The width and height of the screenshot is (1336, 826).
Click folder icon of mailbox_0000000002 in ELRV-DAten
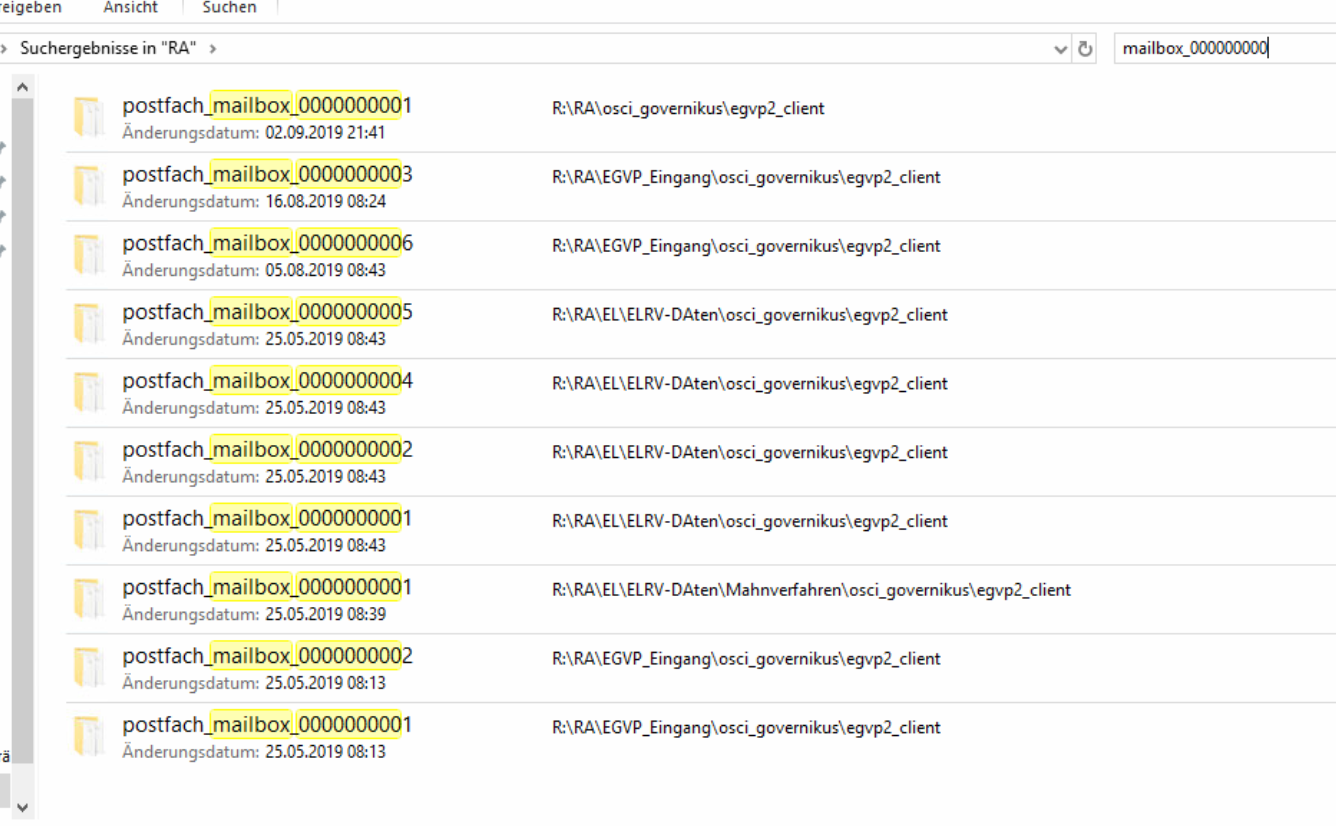tap(89, 462)
